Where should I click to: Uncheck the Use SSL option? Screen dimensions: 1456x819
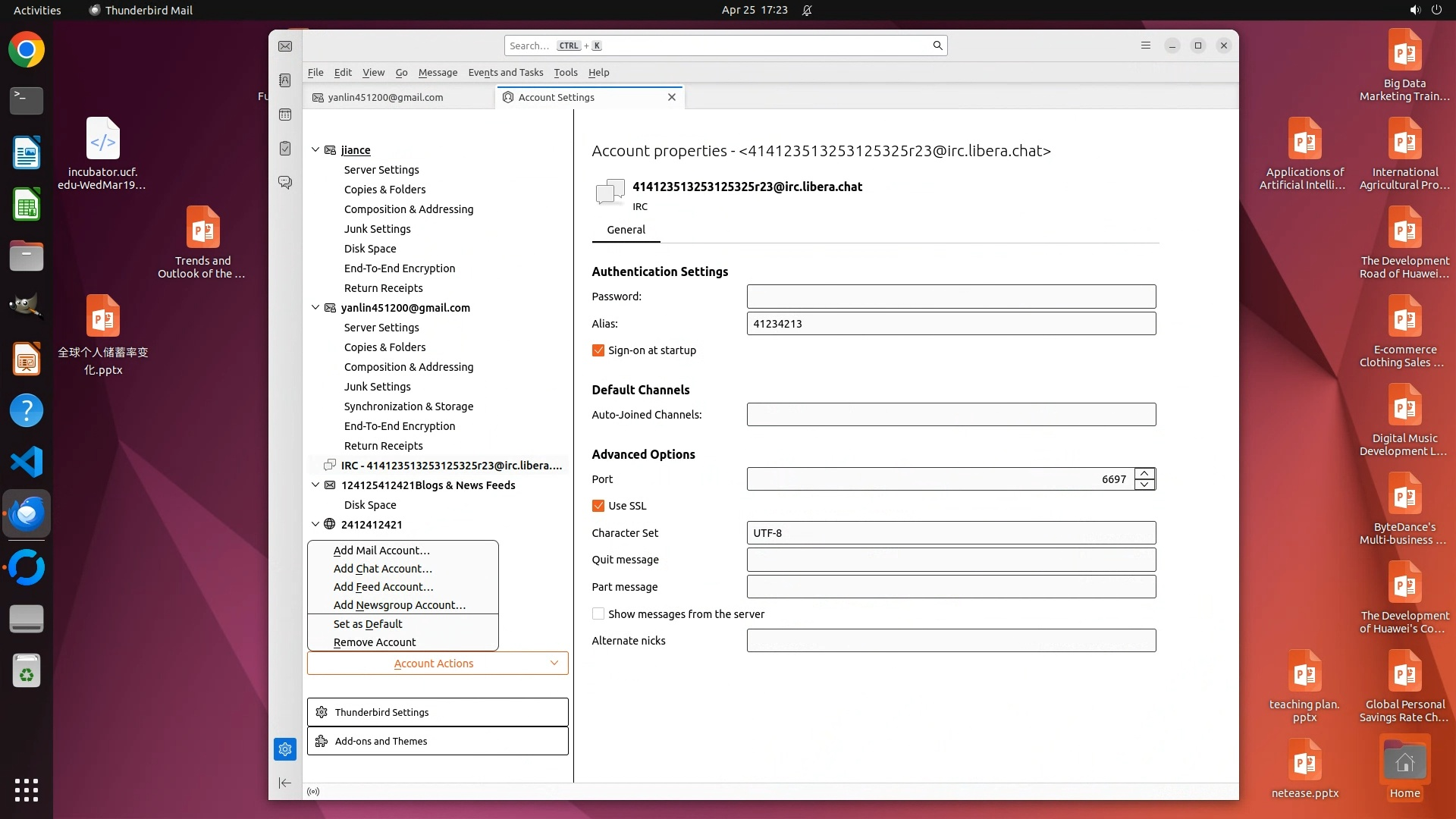pyautogui.click(x=598, y=506)
